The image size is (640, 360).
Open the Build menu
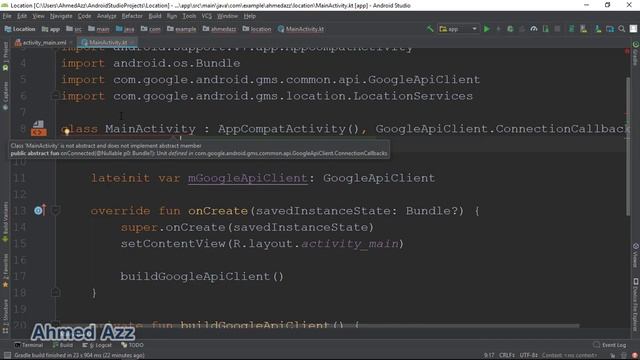(x=155, y=16)
